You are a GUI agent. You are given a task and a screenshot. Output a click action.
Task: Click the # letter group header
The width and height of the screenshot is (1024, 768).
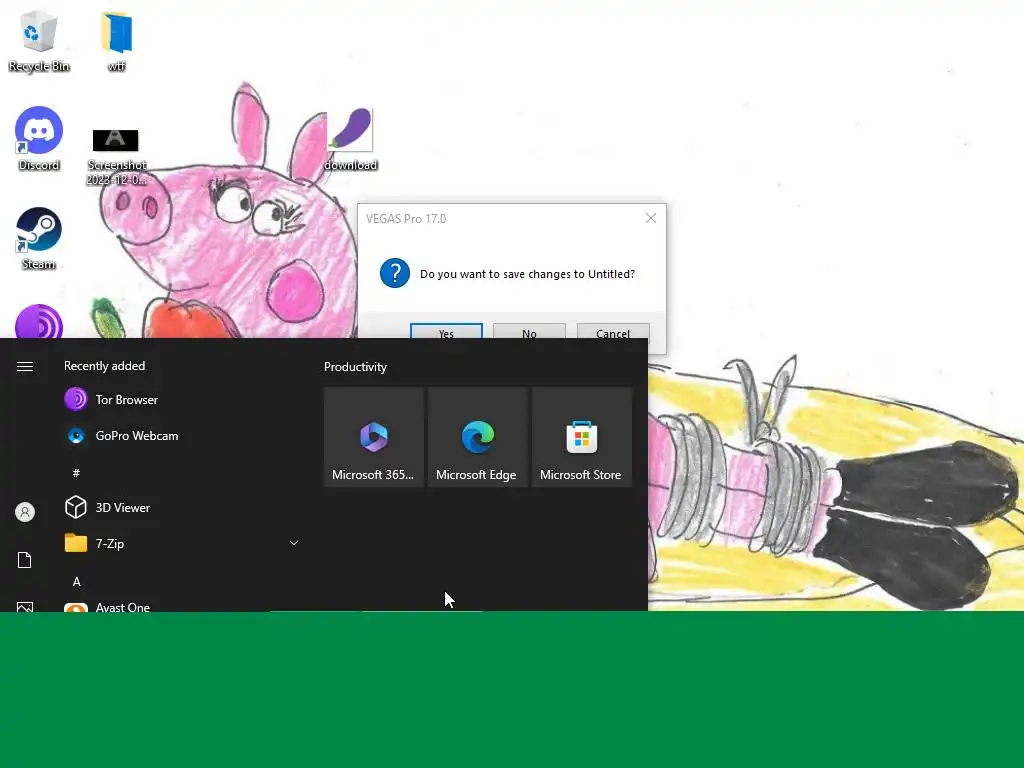76,472
